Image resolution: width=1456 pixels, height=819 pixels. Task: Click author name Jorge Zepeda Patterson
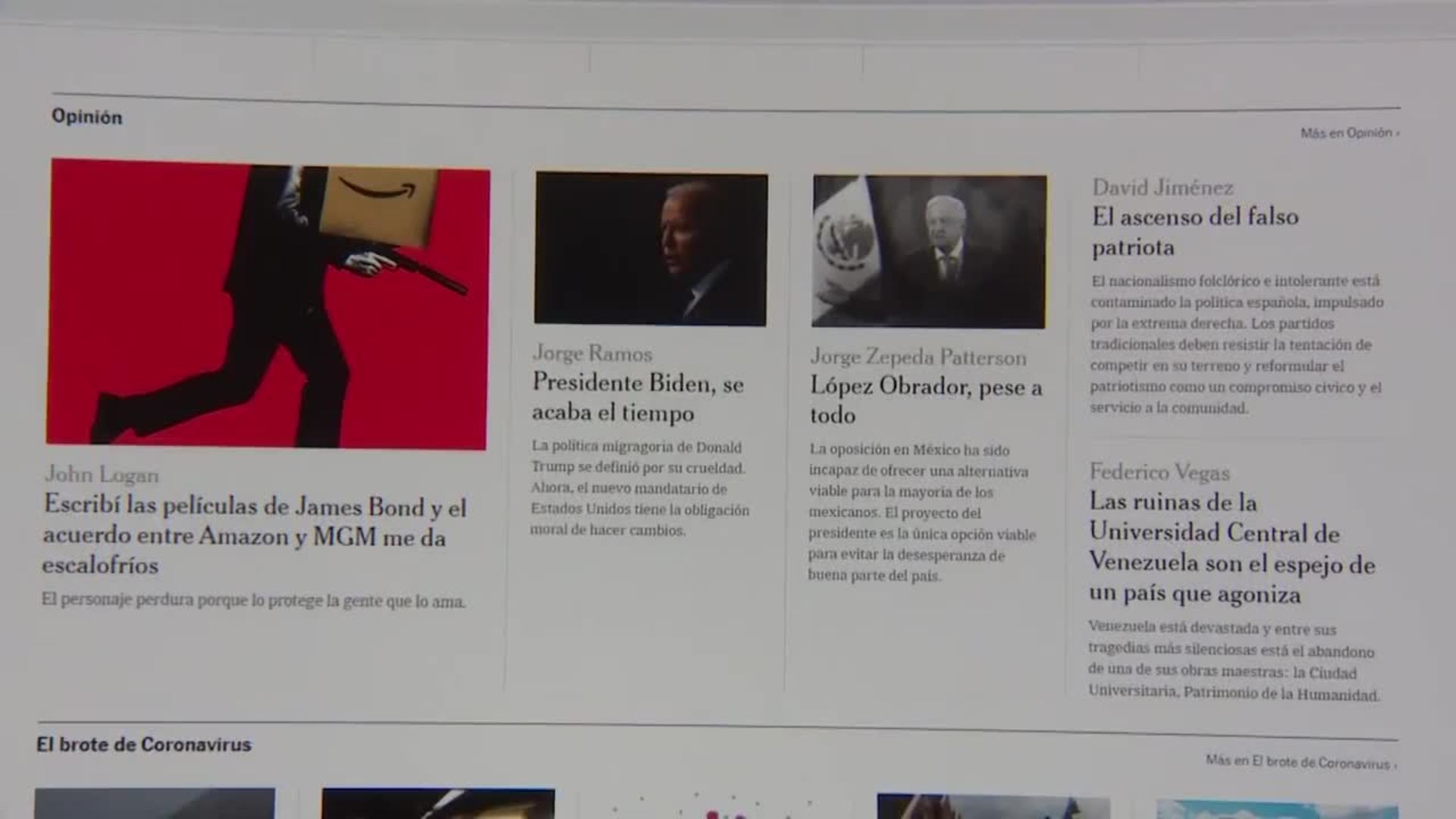(918, 357)
